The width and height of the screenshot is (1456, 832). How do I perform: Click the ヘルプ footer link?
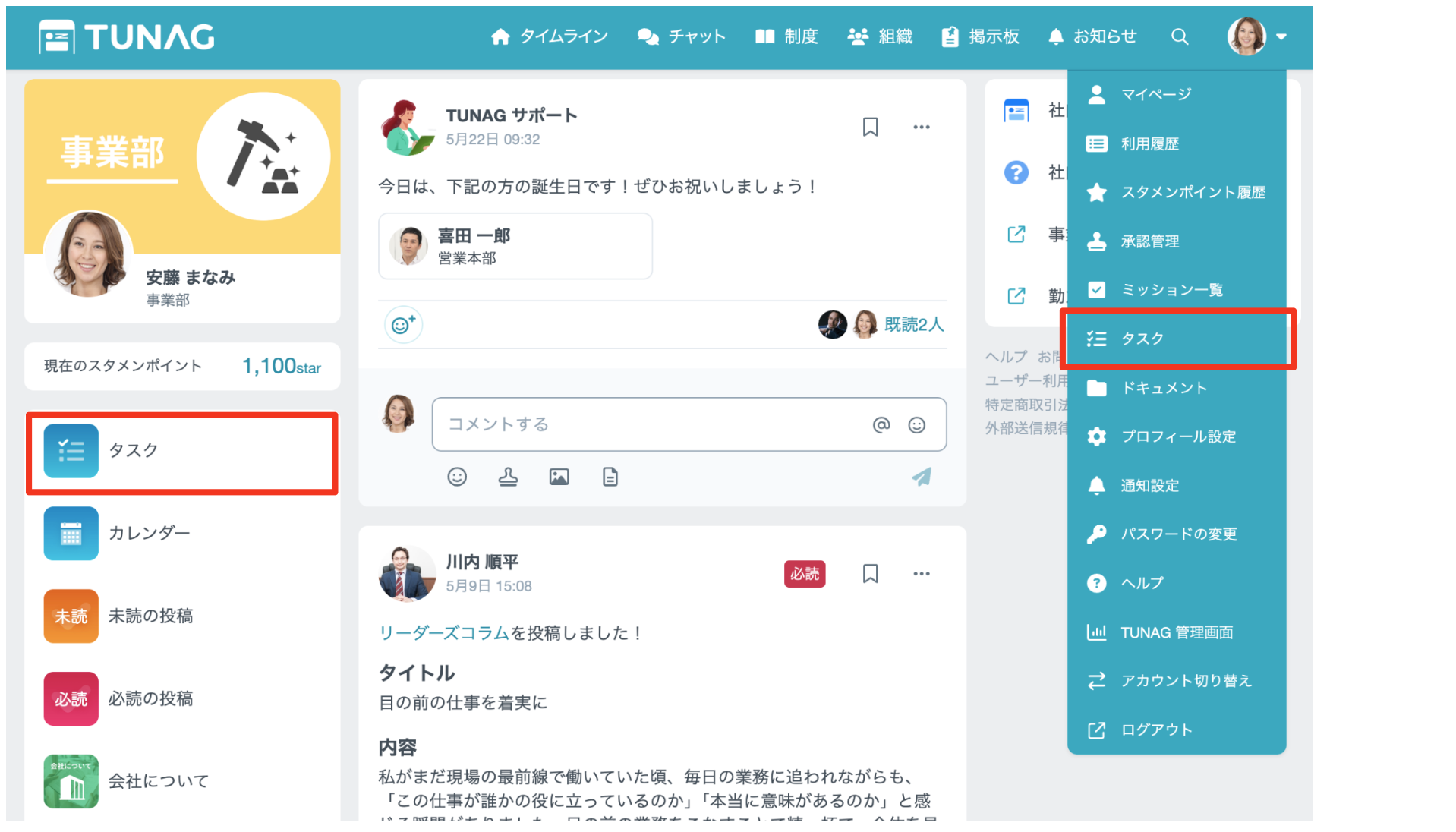coord(1006,356)
